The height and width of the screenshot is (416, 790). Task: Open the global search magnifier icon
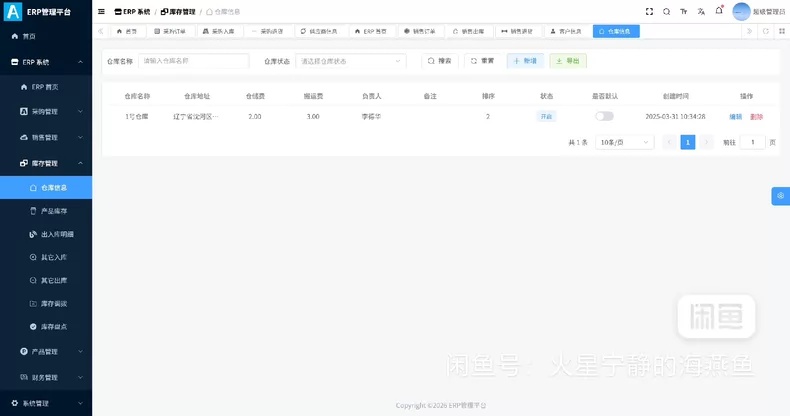pyautogui.click(x=667, y=12)
